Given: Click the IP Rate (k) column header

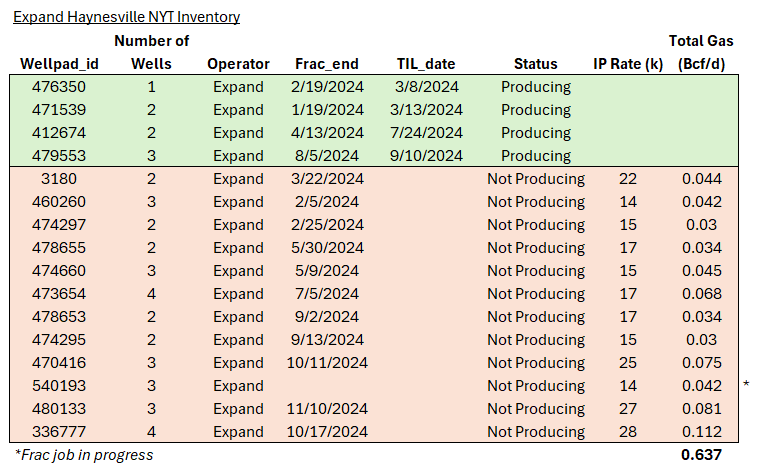Looking at the screenshot, I should click(x=627, y=64).
